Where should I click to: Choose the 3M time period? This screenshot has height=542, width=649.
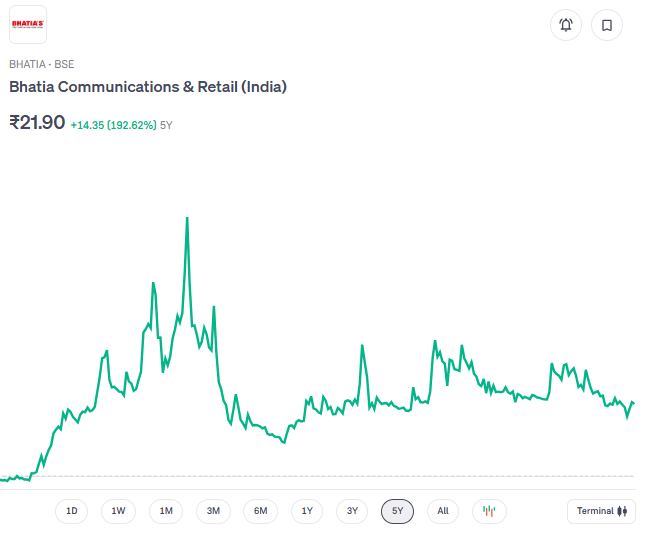point(213,511)
